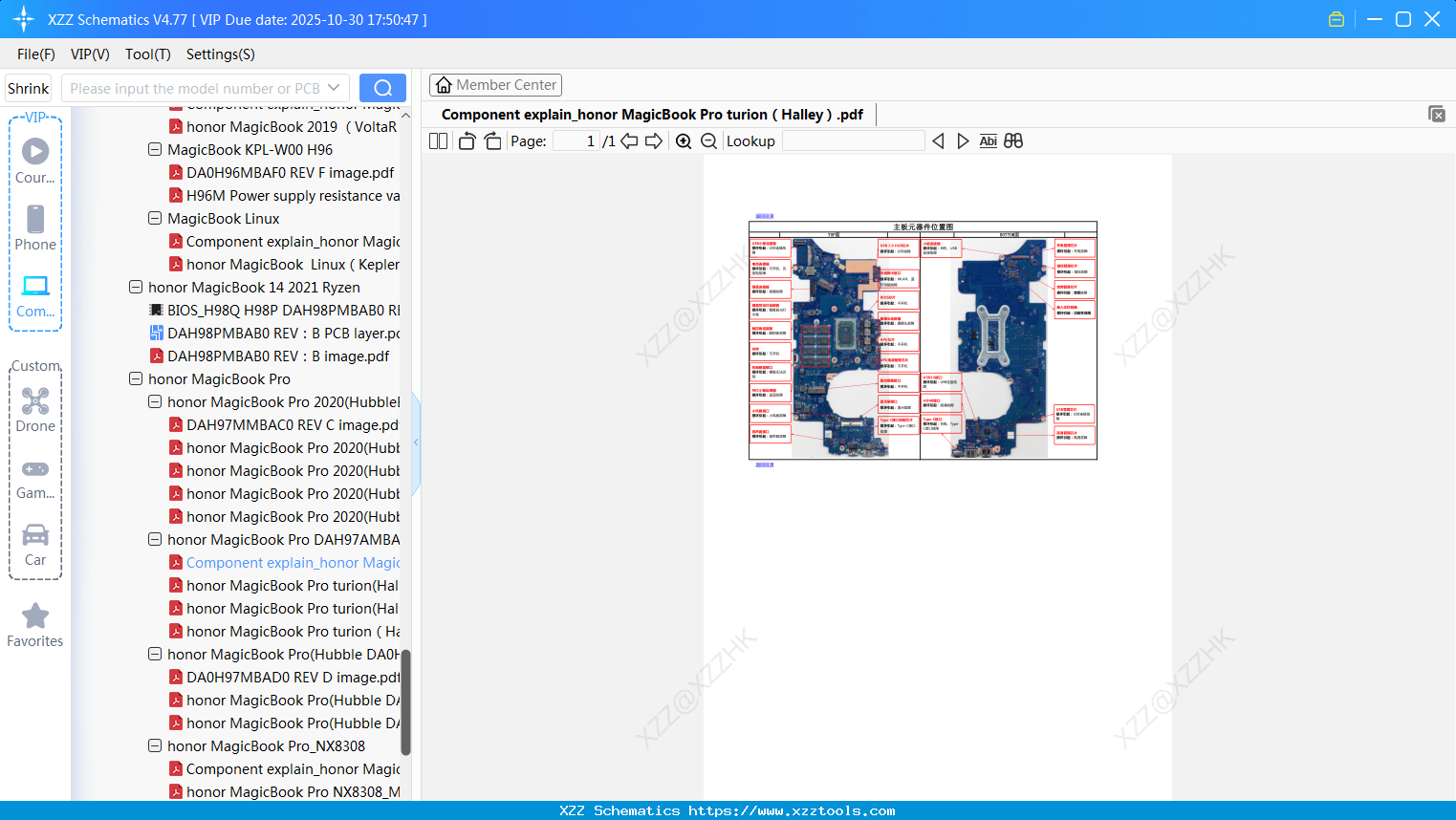Go to the previous PDF page
This screenshot has width=1456, height=820.
click(629, 141)
